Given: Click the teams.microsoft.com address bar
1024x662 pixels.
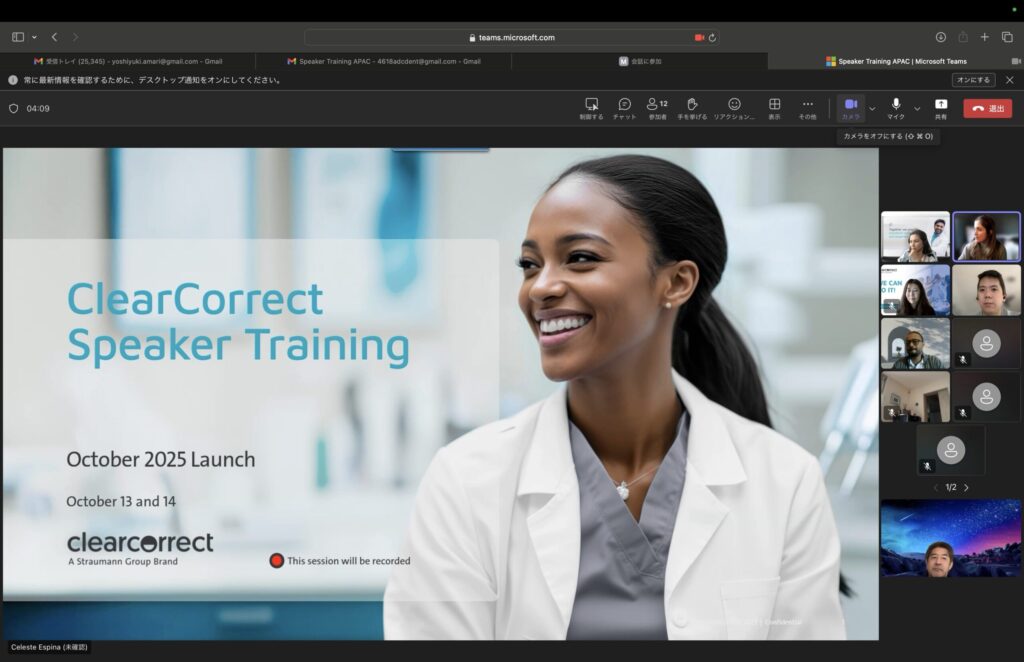Looking at the screenshot, I should click(512, 37).
